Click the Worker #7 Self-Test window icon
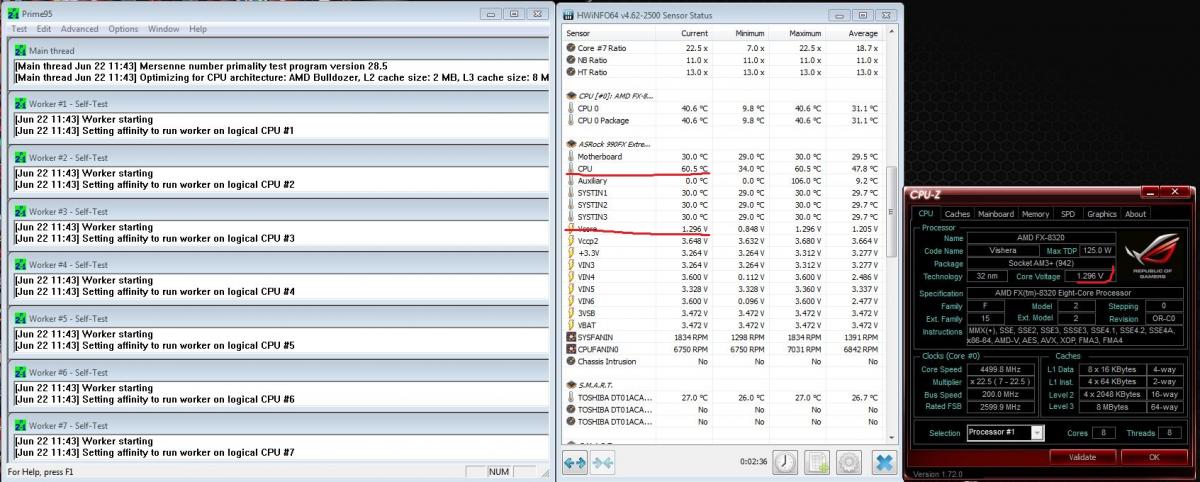 [x=20, y=426]
